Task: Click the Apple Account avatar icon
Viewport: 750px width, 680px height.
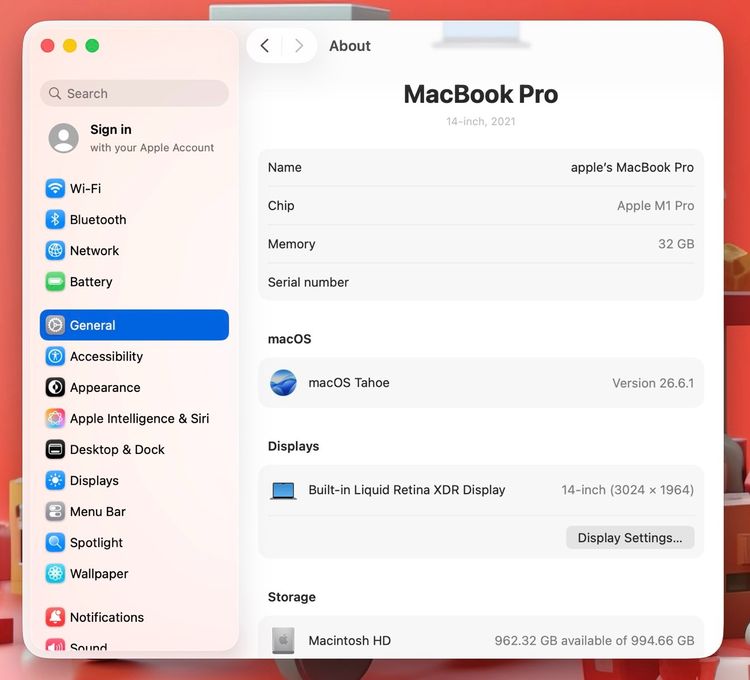Action: (x=64, y=138)
